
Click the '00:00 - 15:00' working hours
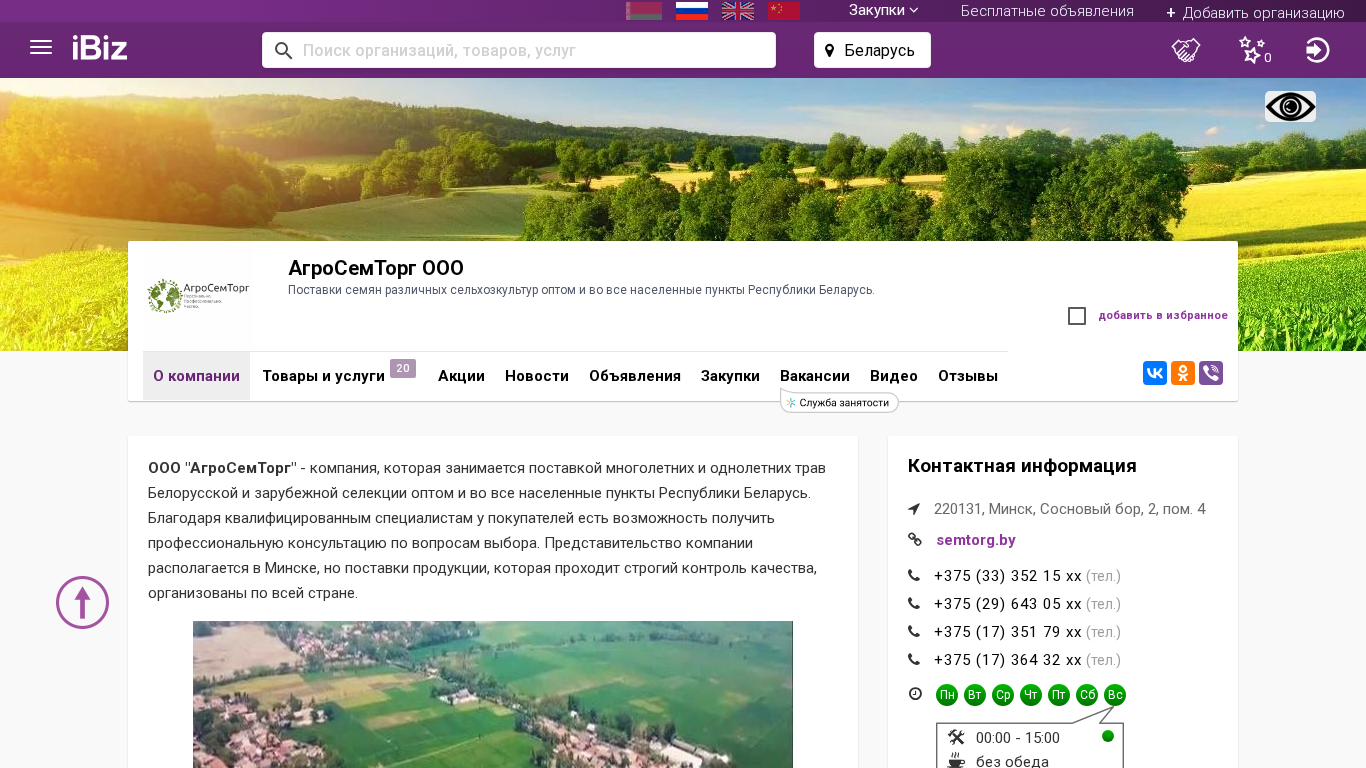(1018, 738)
